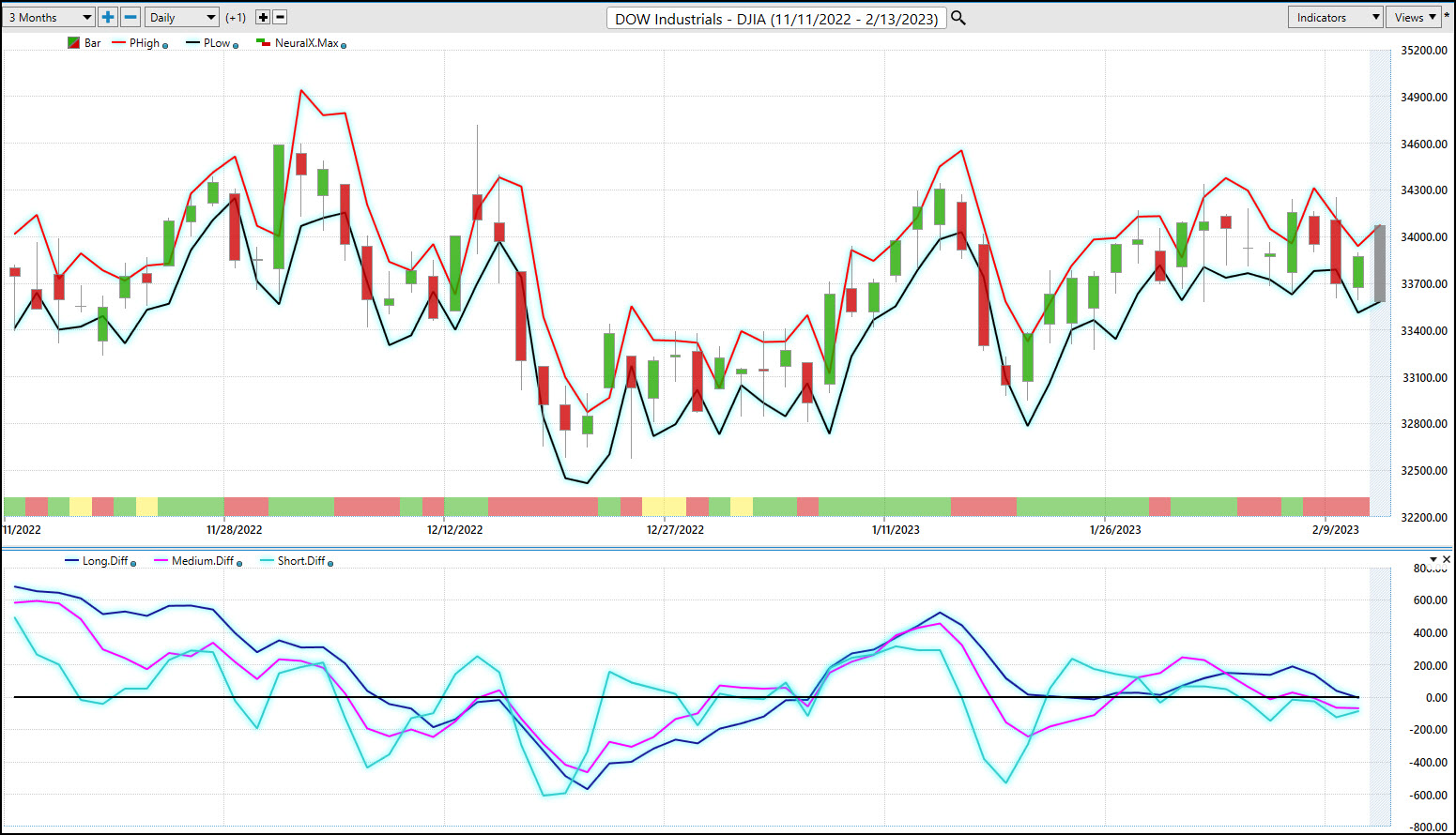Image resolution: width=1456 pixels, height=835 pixels.
Task: Click the PHigh red line swatch
Action: pyautogui.click(x=118, y=43)
